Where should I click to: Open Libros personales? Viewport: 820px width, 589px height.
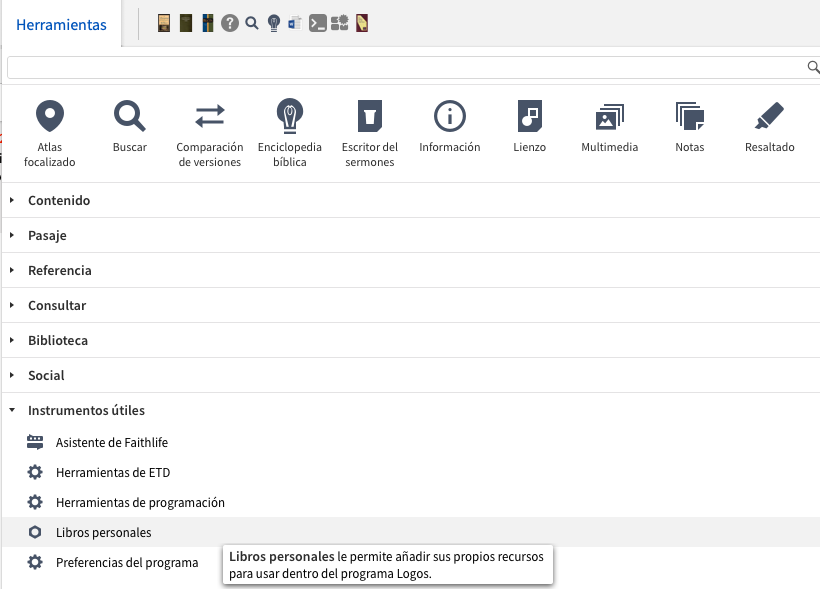(x=103, y=532)
